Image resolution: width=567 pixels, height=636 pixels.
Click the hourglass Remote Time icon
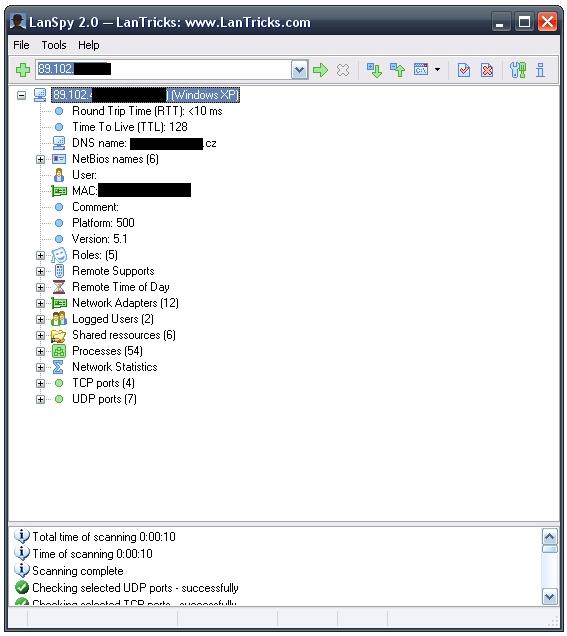59,287
